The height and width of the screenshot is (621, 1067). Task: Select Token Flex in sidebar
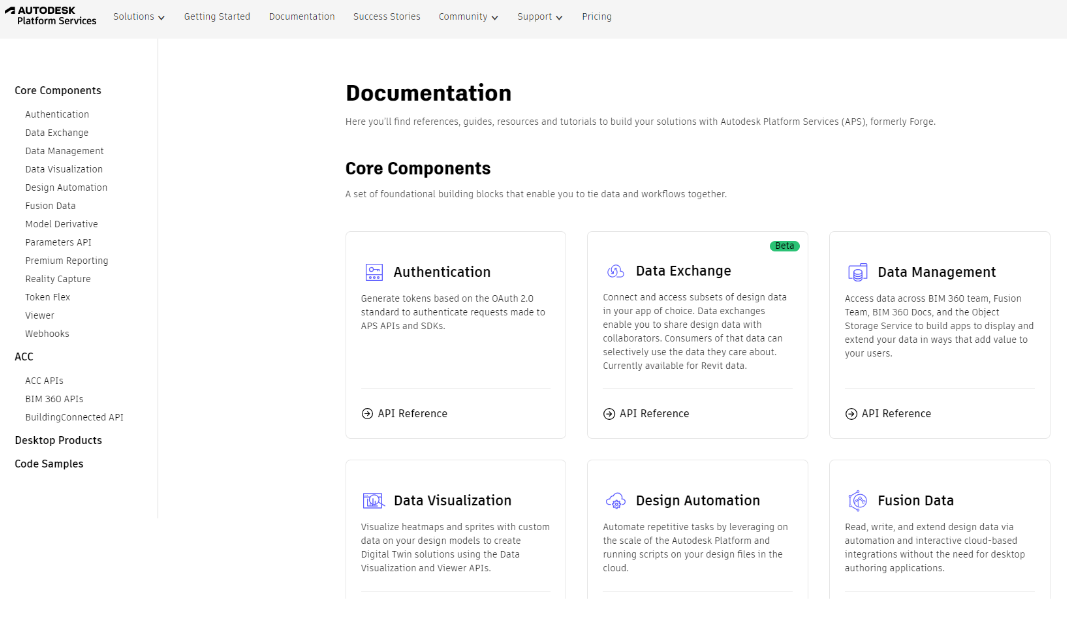point(48,297)
